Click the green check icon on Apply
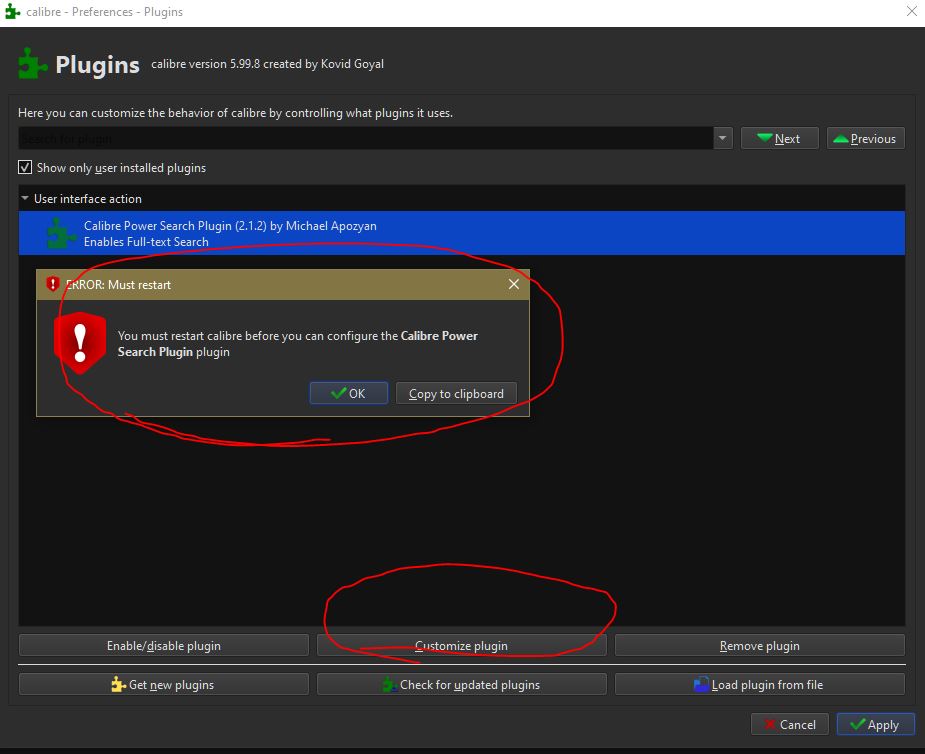Screen dimensions: 925x754 click(x=858, y=723)
